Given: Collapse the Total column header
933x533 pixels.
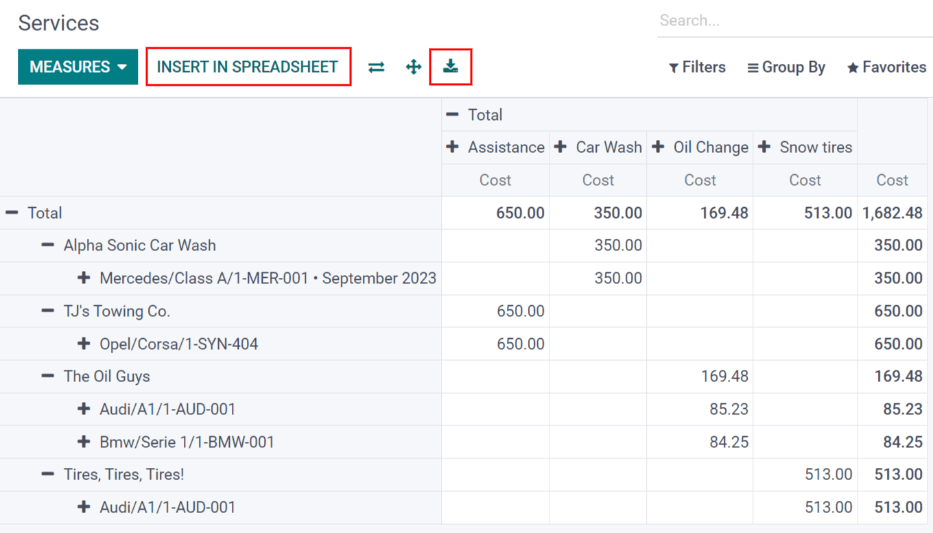Looking at the screenshot, I should (x=475, y=115).
